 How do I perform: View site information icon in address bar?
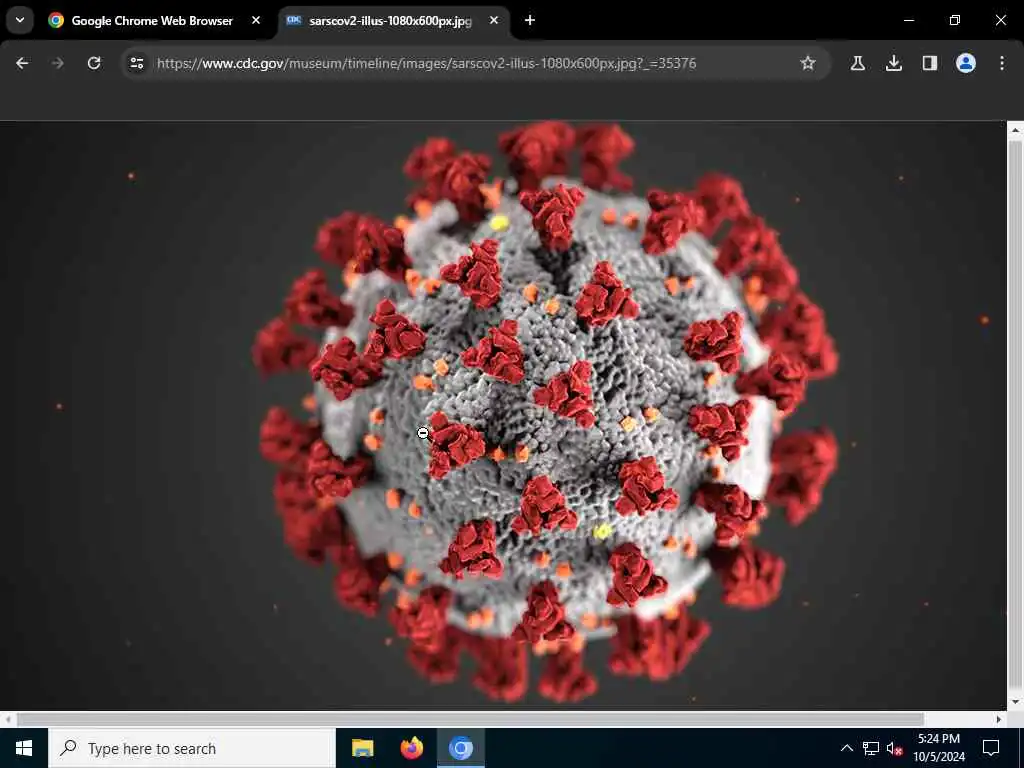point(136,63)
